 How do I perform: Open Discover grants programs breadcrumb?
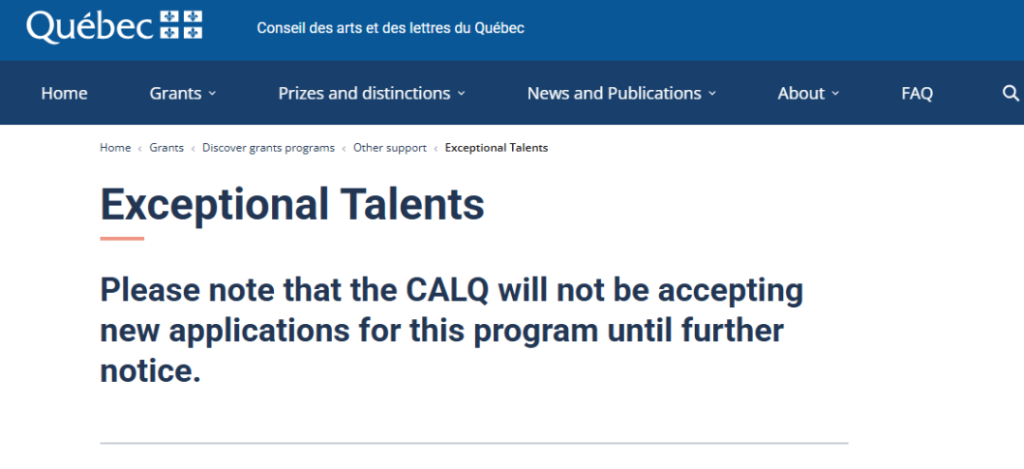pyautogui.click(x=268, y=148)
